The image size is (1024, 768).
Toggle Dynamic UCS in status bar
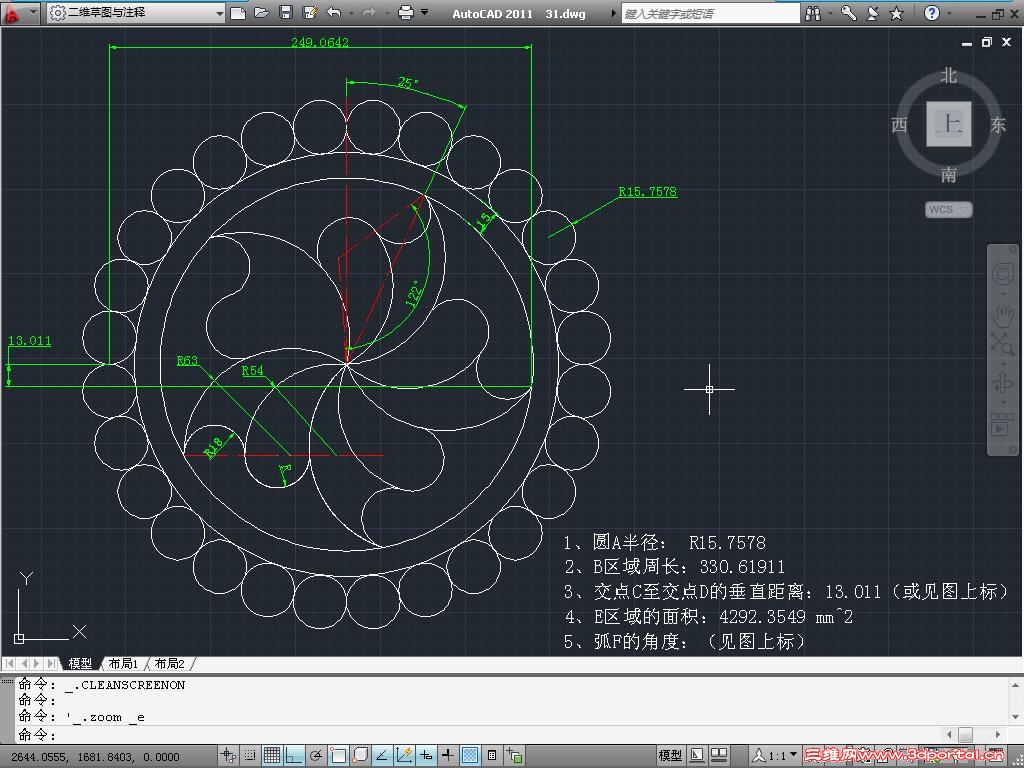[404, 756]
